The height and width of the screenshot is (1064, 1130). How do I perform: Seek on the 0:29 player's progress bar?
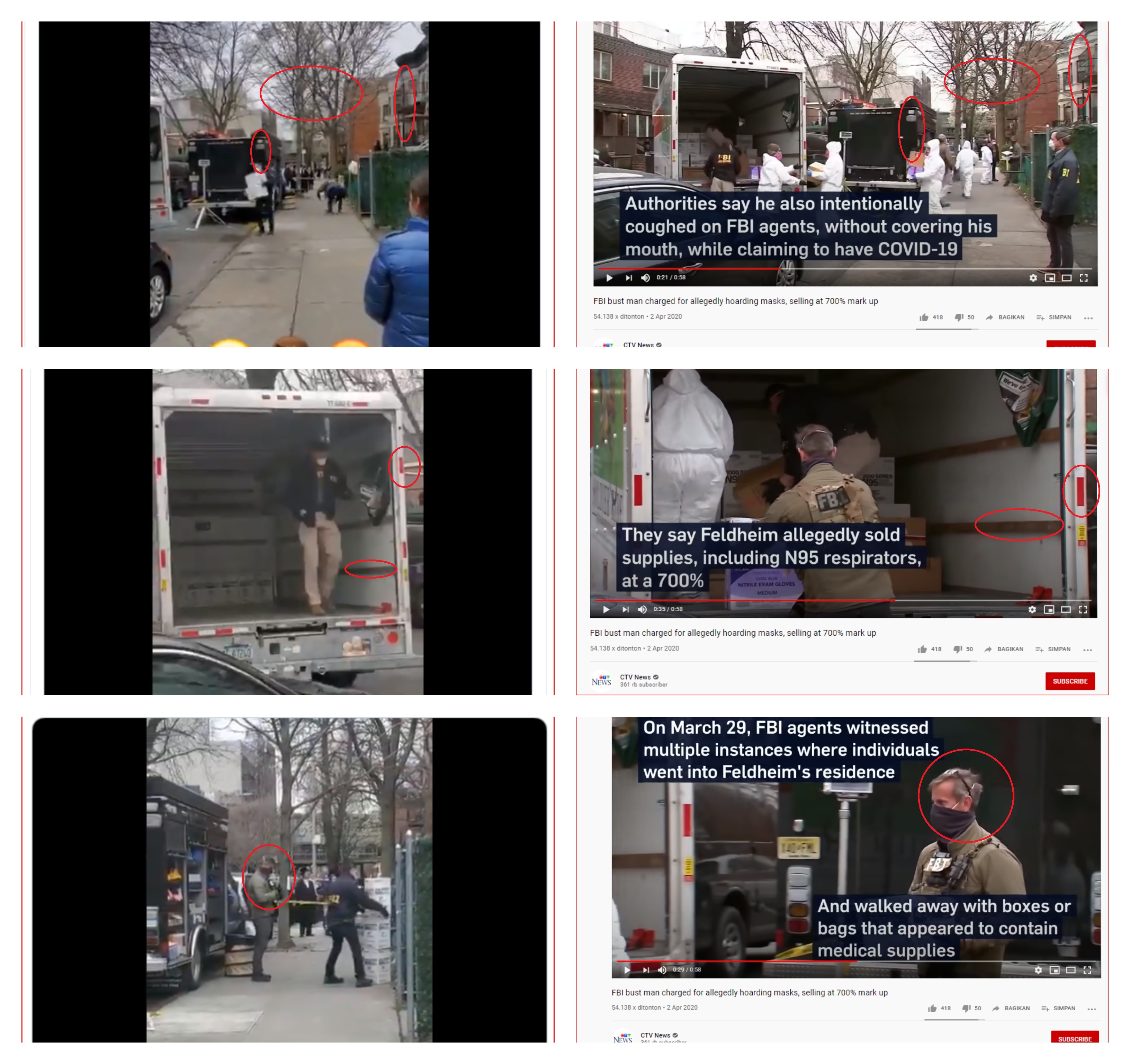pyautogui.click(x=855, y=961)
